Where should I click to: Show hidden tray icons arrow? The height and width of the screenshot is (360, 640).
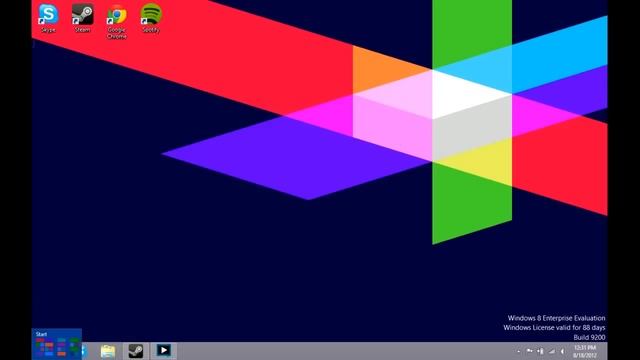518,351
